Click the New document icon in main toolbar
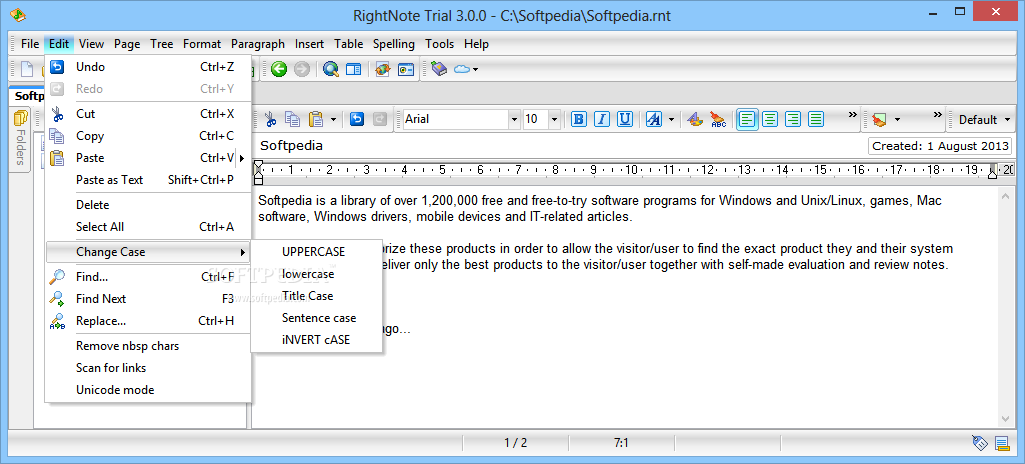The width and height of the screenshot is (1025, 464). 27,69
